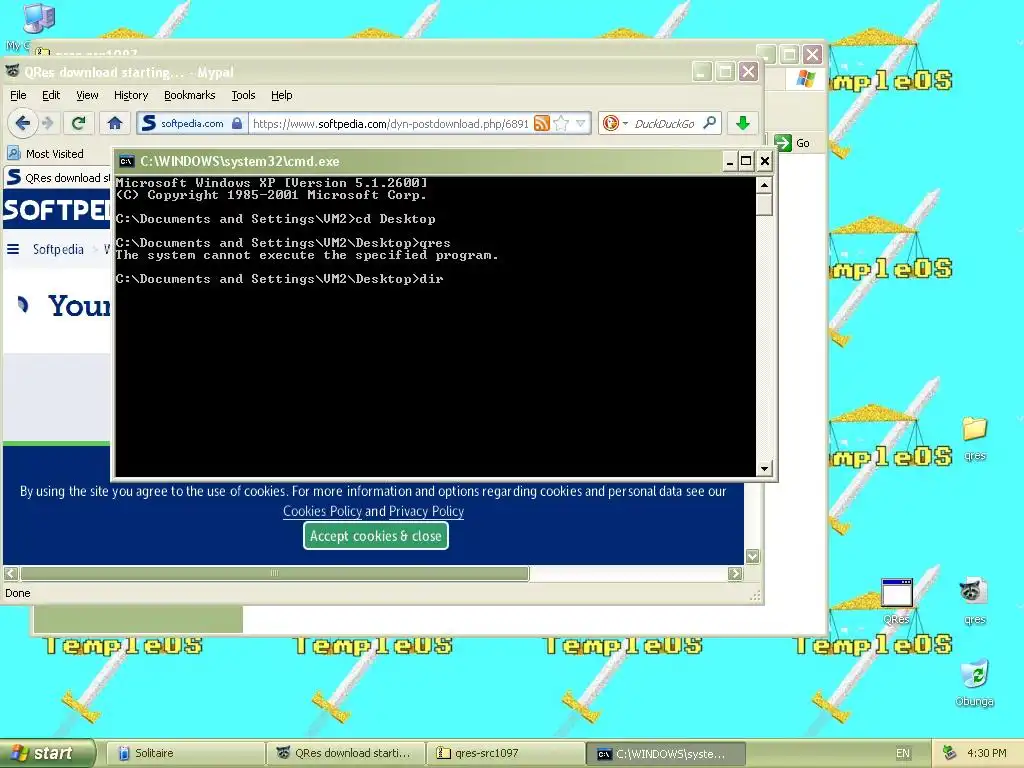Viewport: 1024px width, 768px height.
Task: Click the Done status bar text
Action: (x=18, y=593)
